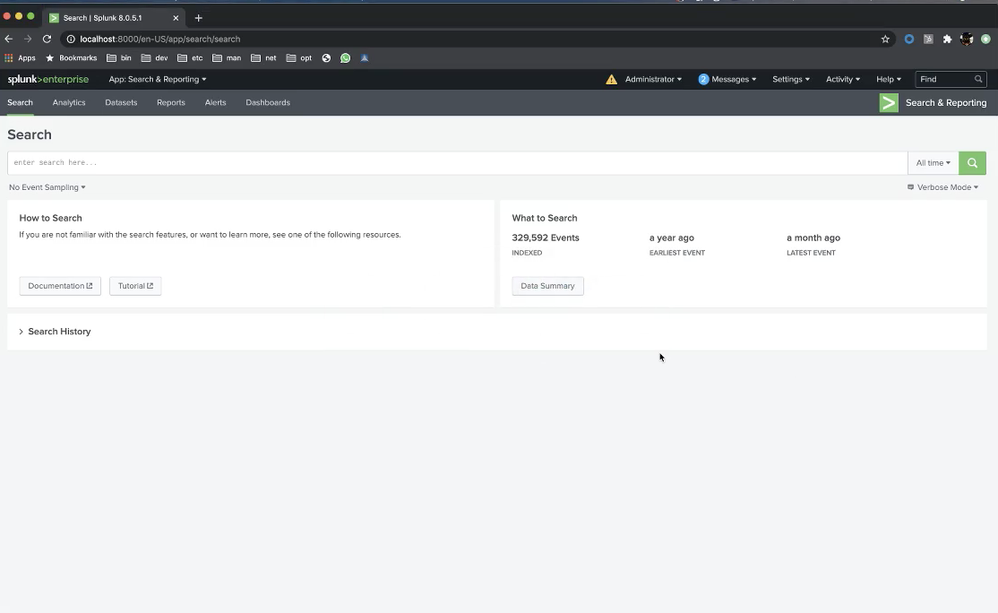Click the 'a year ago' earliest event value

671,238
